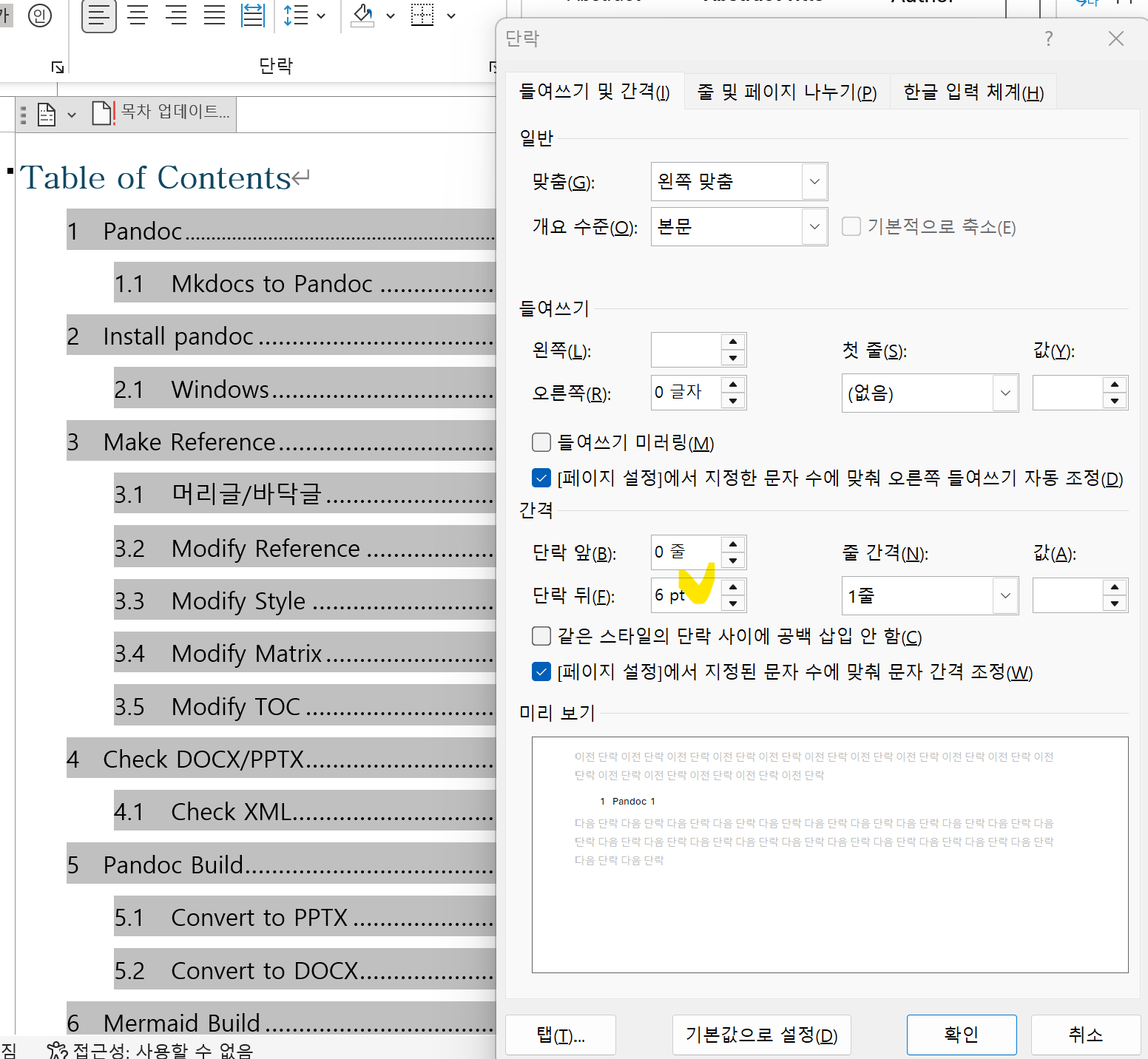
Task: Align text right icon
Action: [x=176, y=16]
